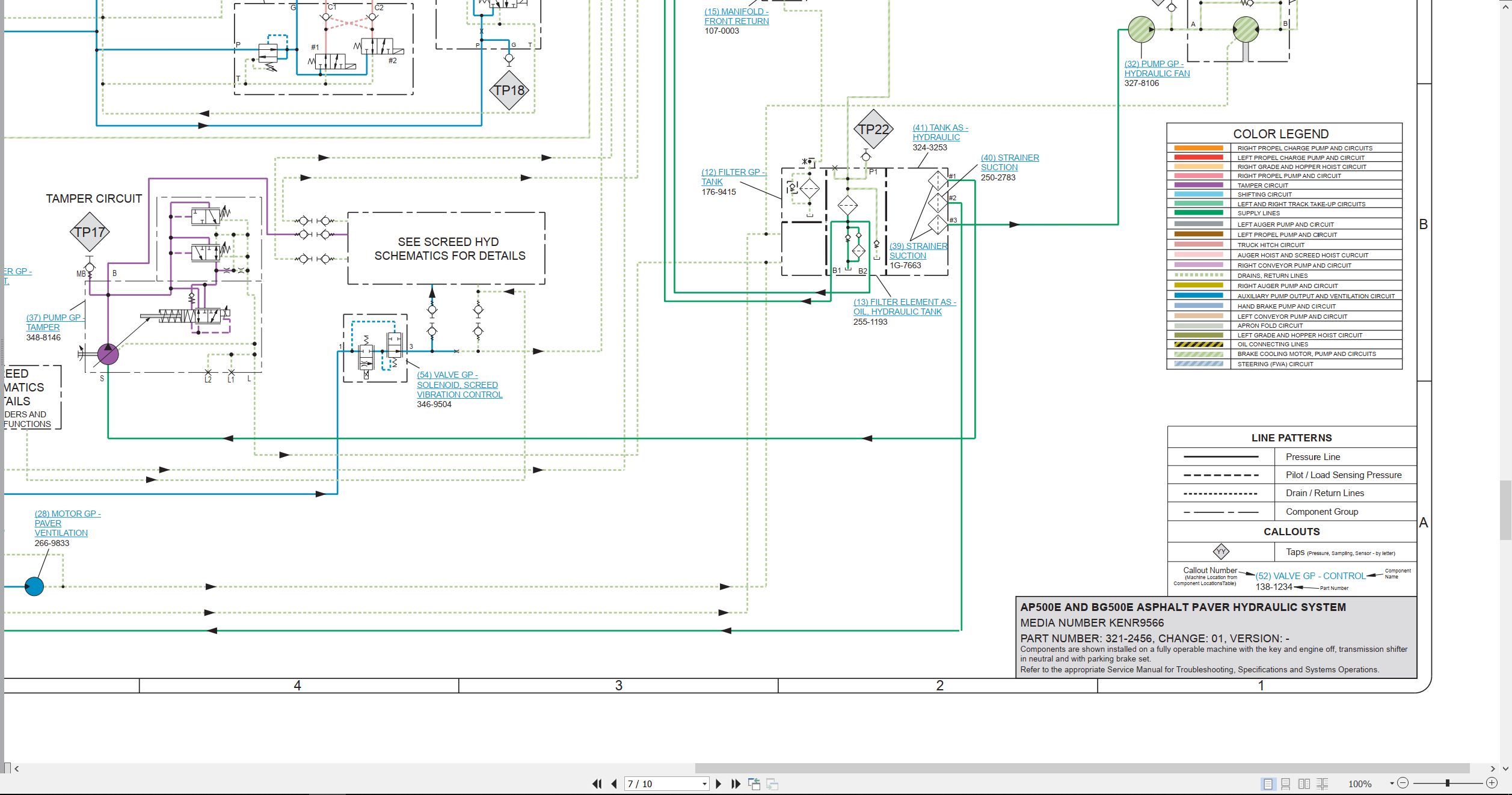Click the purple tamper circuit legend swatch

click(x=1199, y=185)
